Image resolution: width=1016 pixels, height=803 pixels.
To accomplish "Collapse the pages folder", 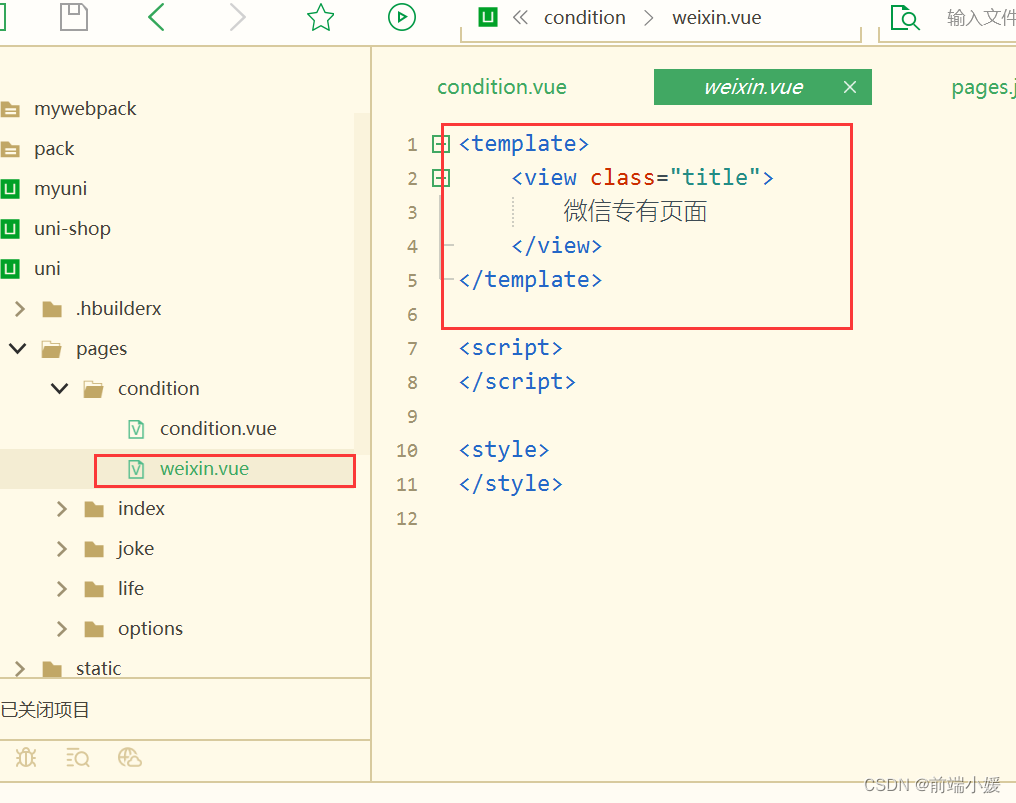I will point(18,349).
